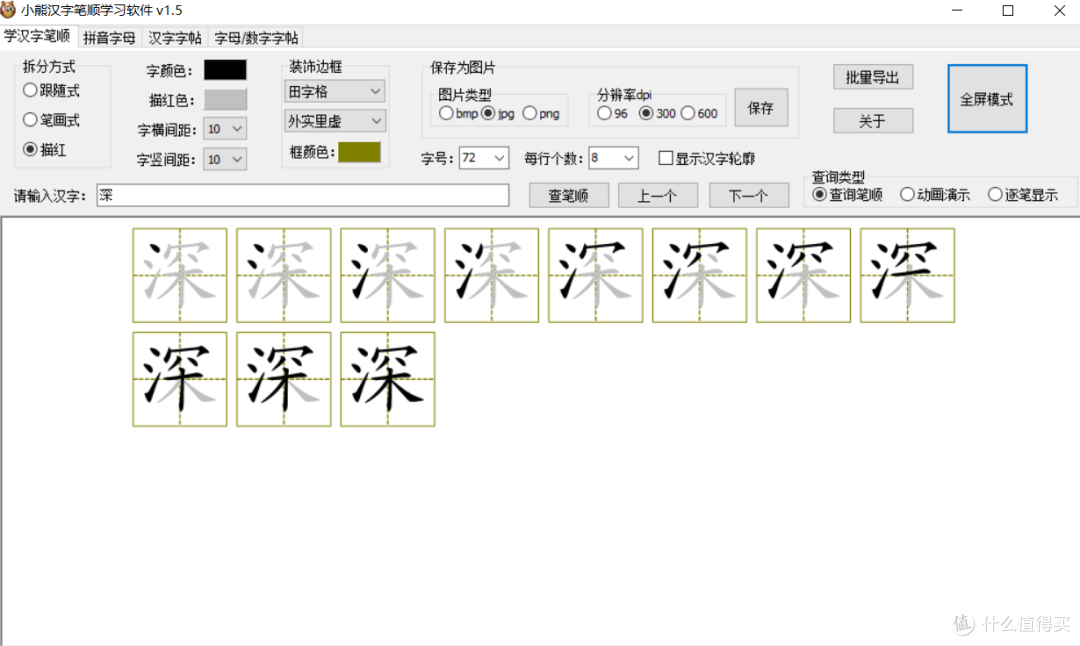Open the 外实里虚 line style dropdown
Screen dimensions: 1080x646
[335, 121]
